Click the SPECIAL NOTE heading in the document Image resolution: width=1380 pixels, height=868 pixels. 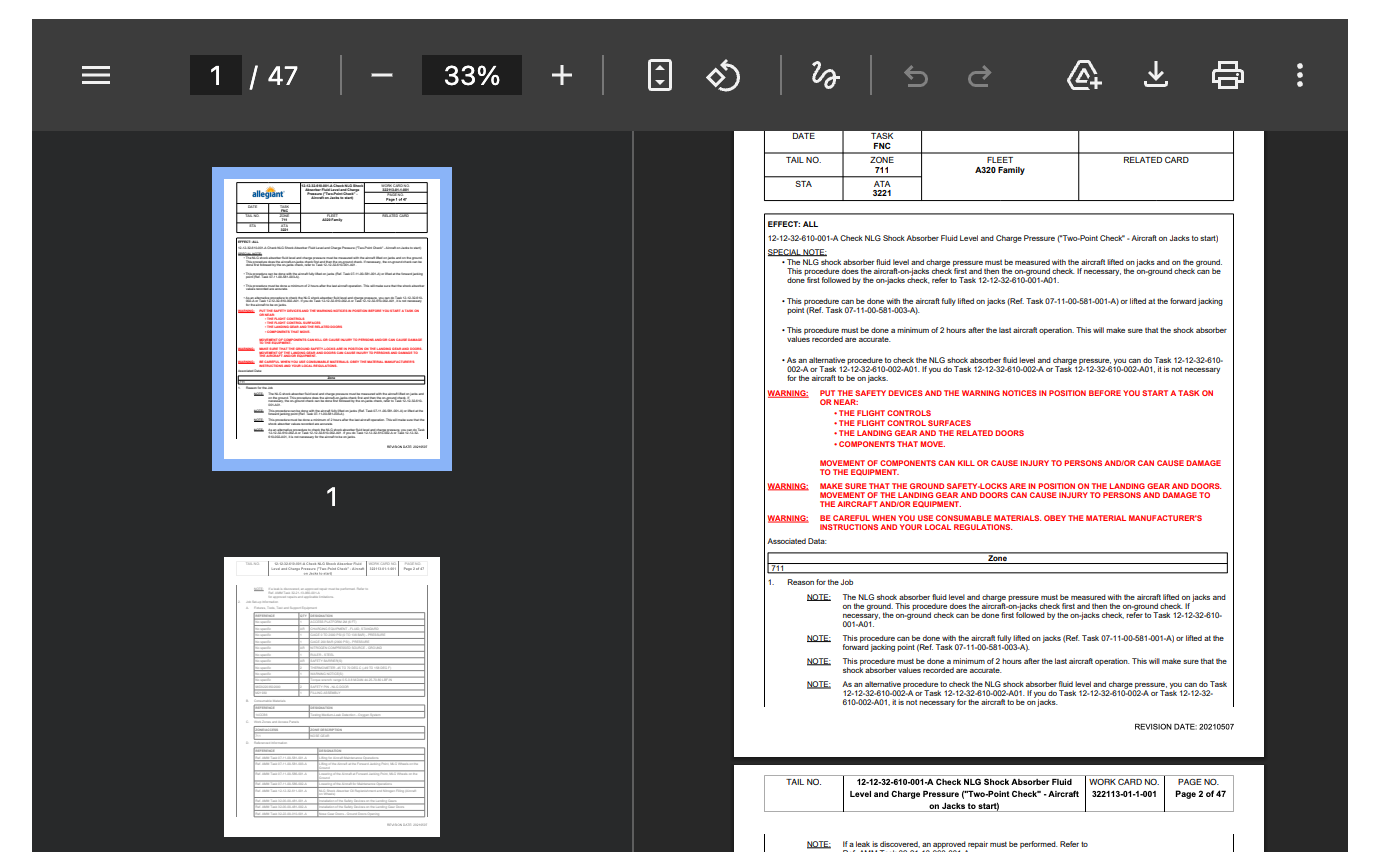click(x=797, y=252)
